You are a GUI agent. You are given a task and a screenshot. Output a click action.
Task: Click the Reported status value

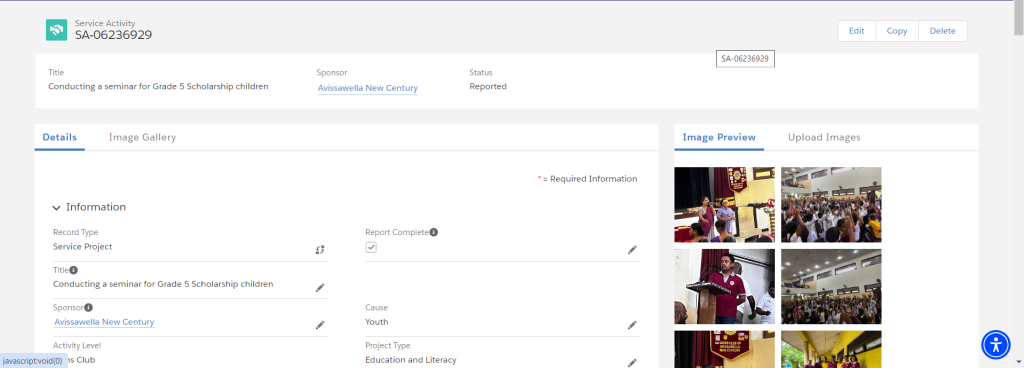coord(488,86)
